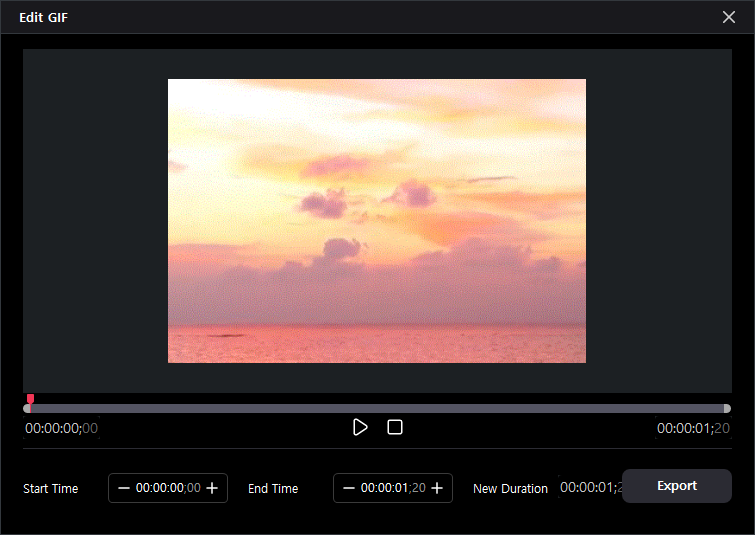Image resolution: width=755 pixels, height=535 pixels.
Task: Decrease End Time with minus icon
Action: point(349,488)
